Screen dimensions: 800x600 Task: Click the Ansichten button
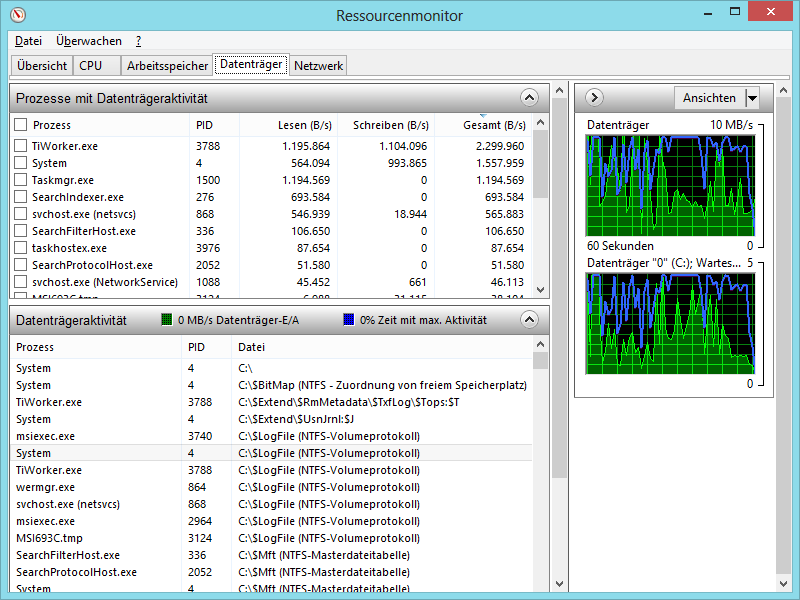pos(710,98)
